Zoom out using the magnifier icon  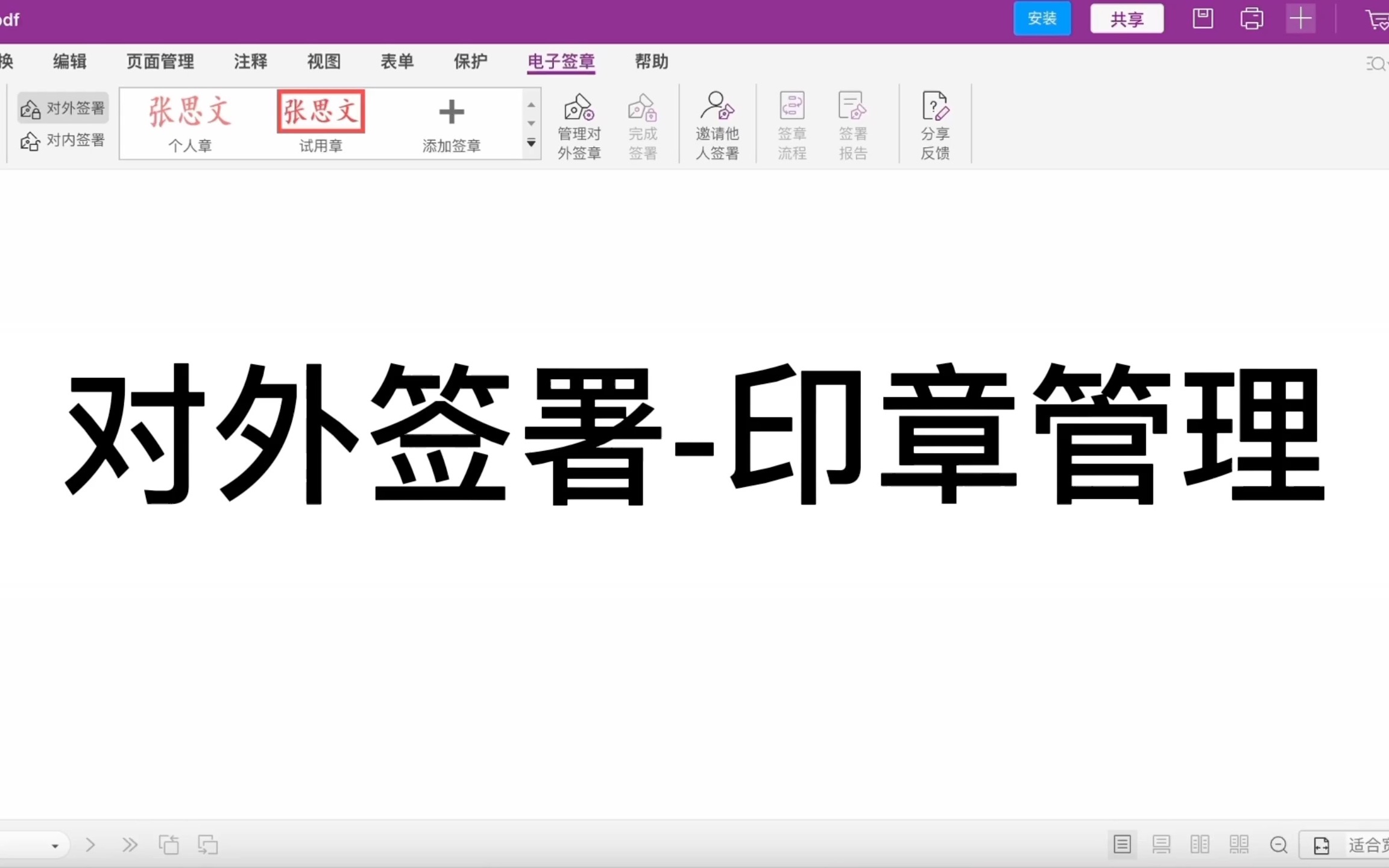coord(1279,844)
